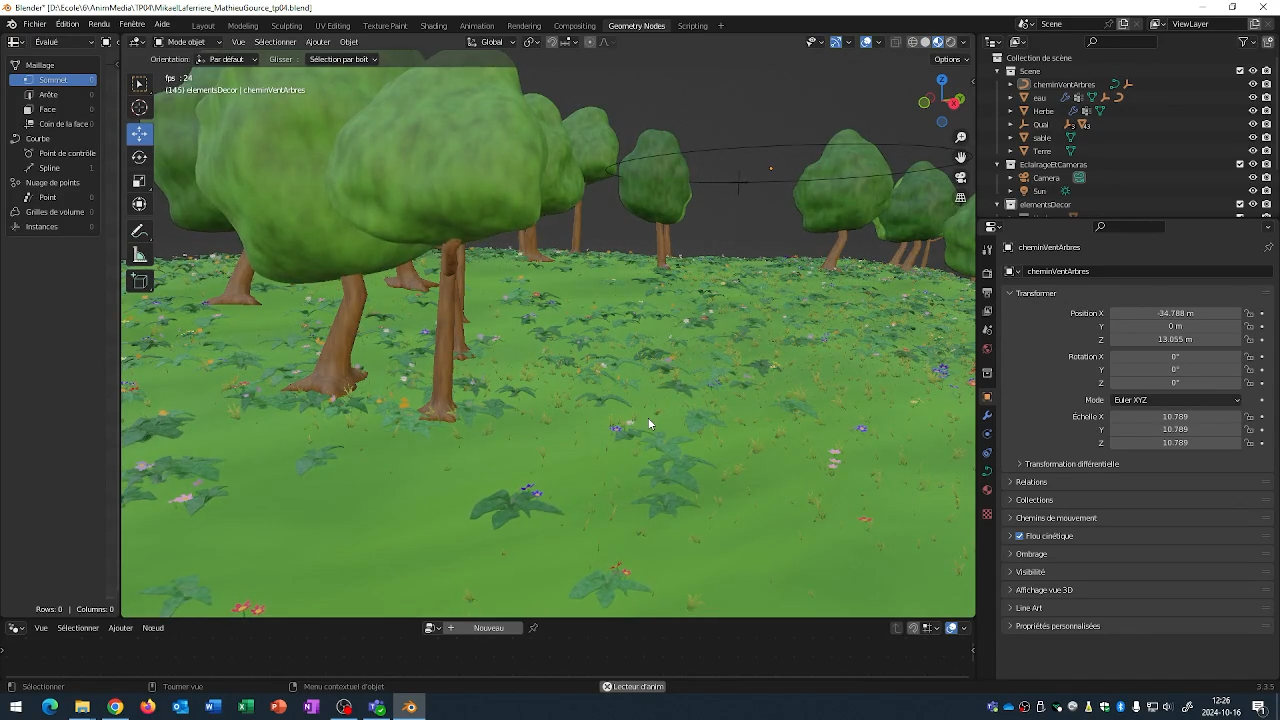
Task: Choose the Measure tool
Action: [139, 256]
